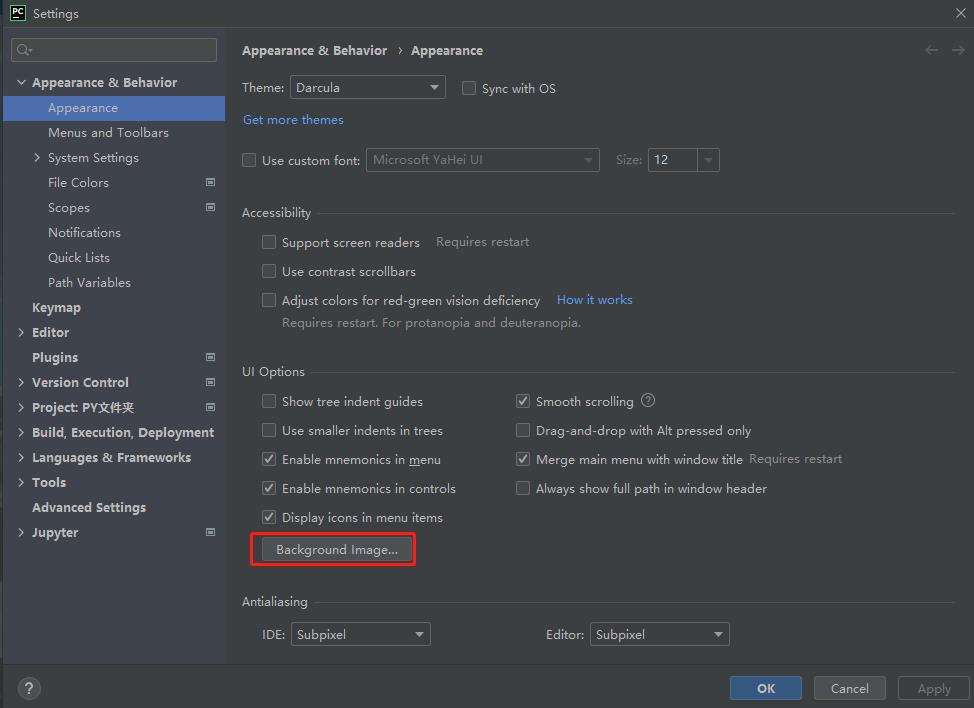974x708 pixels.
Task: Uncheck Smooth scrolling option
Action: pos(523,401)
